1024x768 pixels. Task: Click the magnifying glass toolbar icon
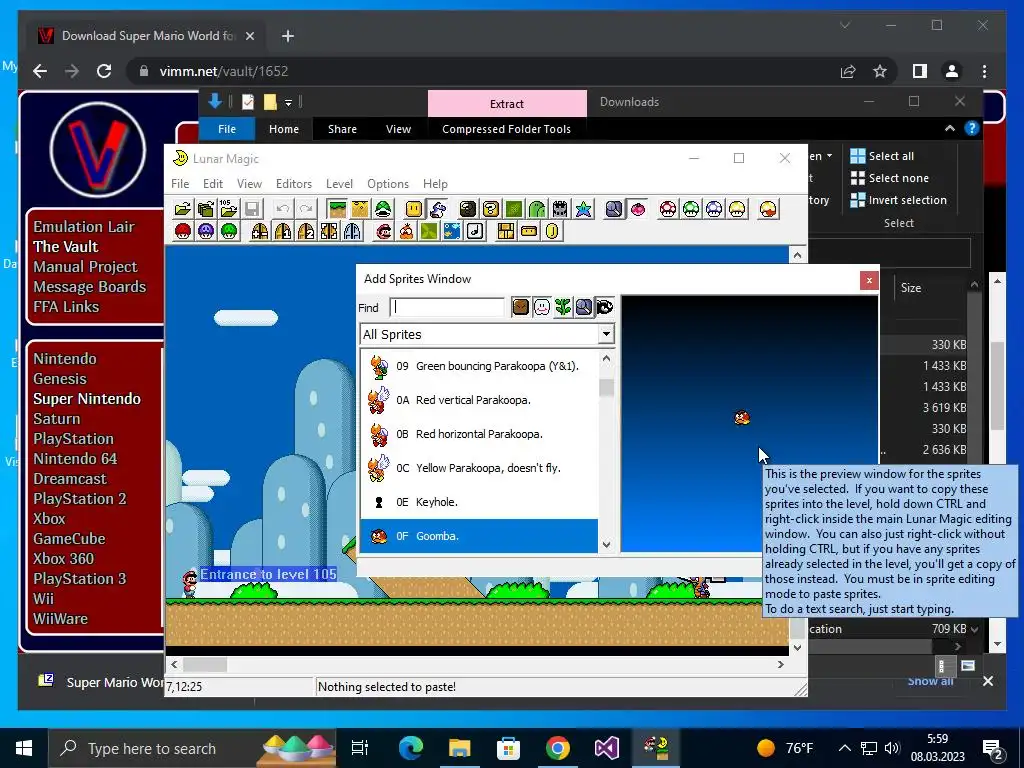click(614, 209)
